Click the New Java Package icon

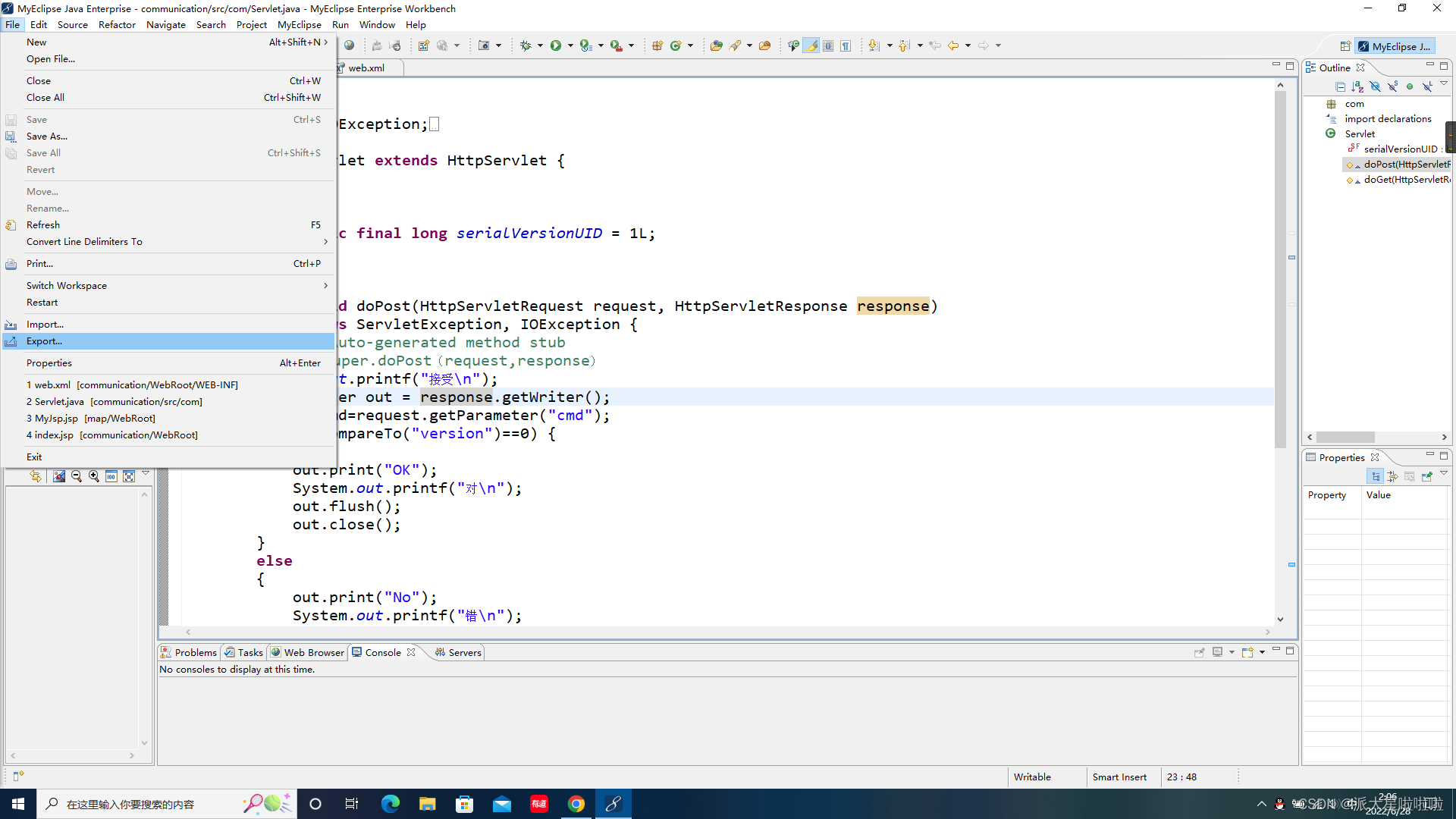pyautogui.click(x=657, y=45)
